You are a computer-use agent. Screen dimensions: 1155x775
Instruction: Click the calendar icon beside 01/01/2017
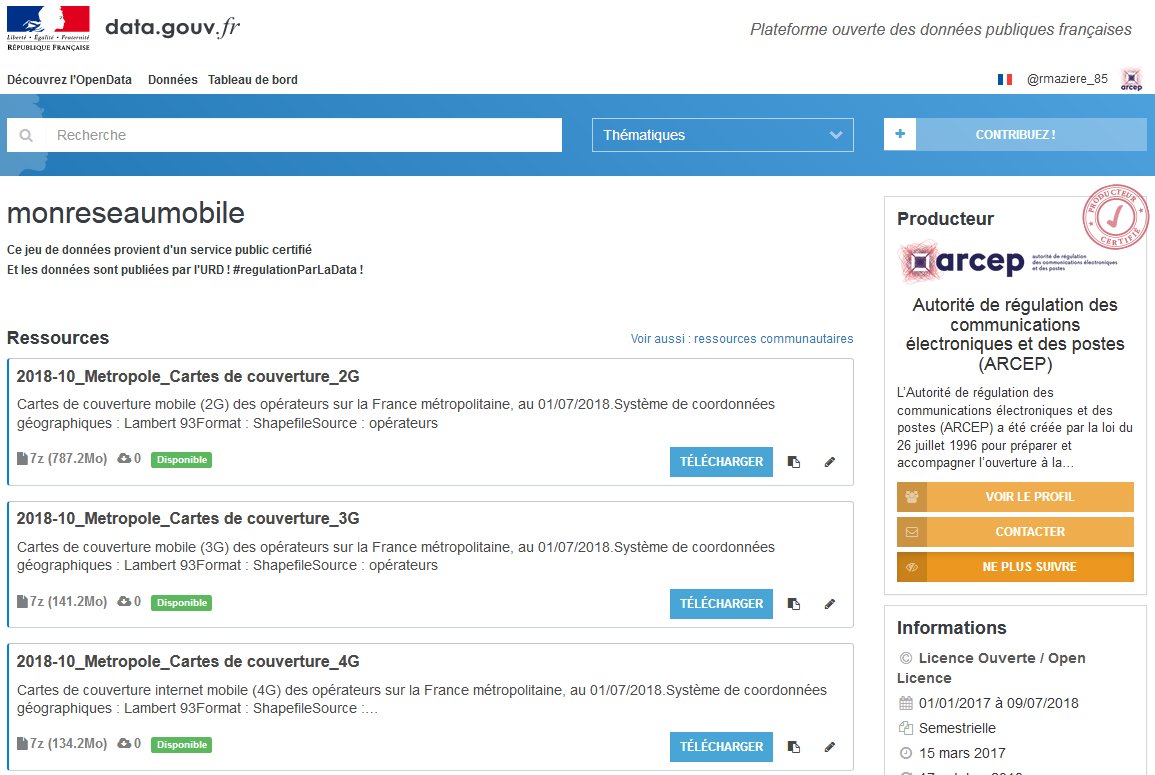(906, 704)
